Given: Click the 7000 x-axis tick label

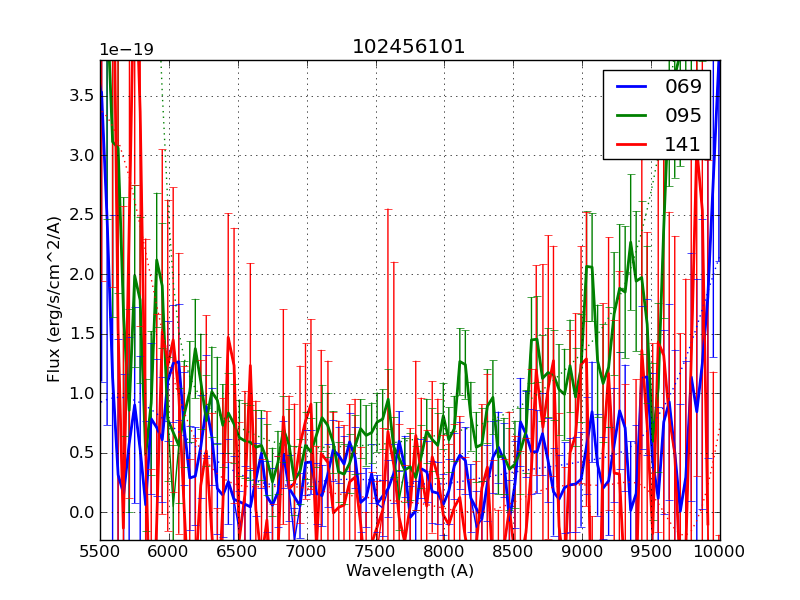Looking at the screenshot, I should (307, 552).
